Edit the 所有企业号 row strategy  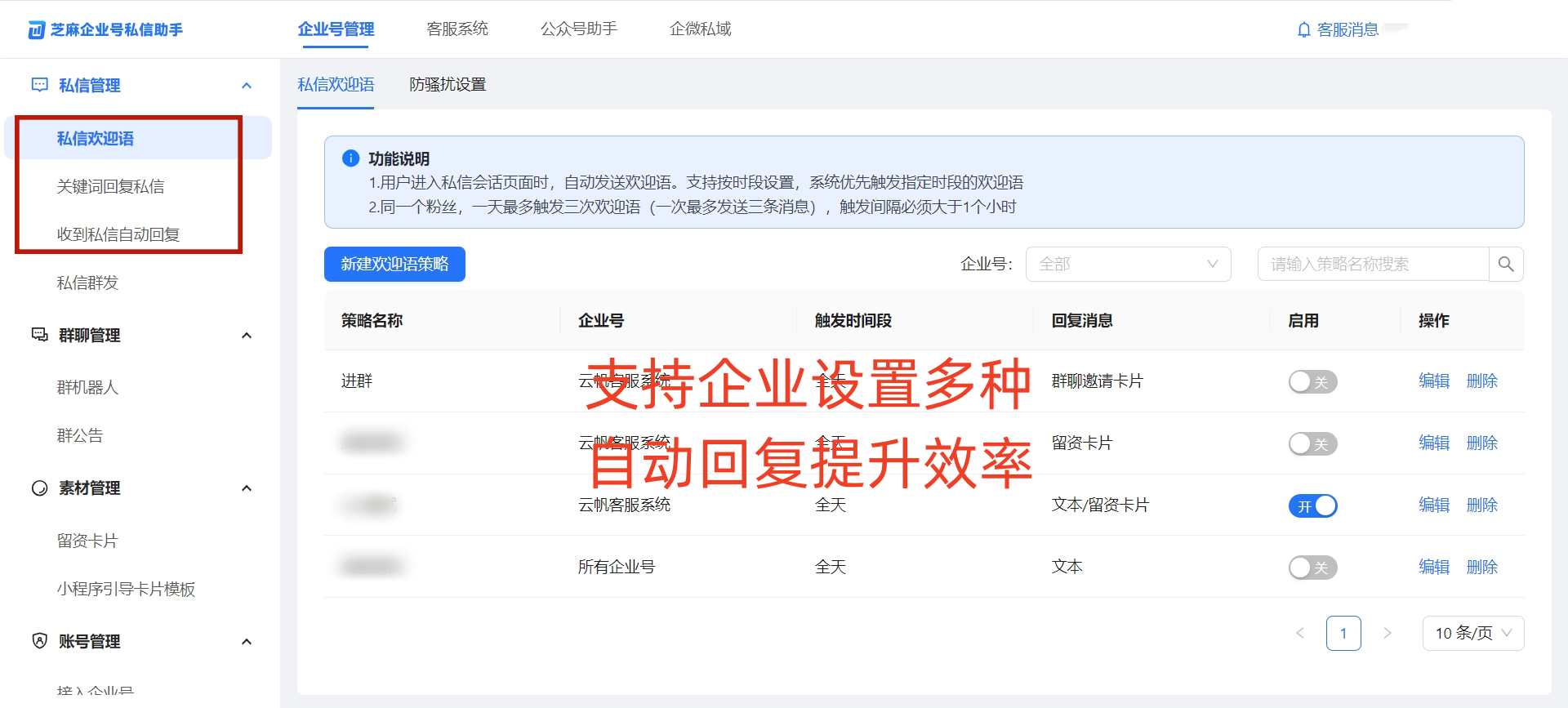pyautogui.click(x=1434, y=567)
